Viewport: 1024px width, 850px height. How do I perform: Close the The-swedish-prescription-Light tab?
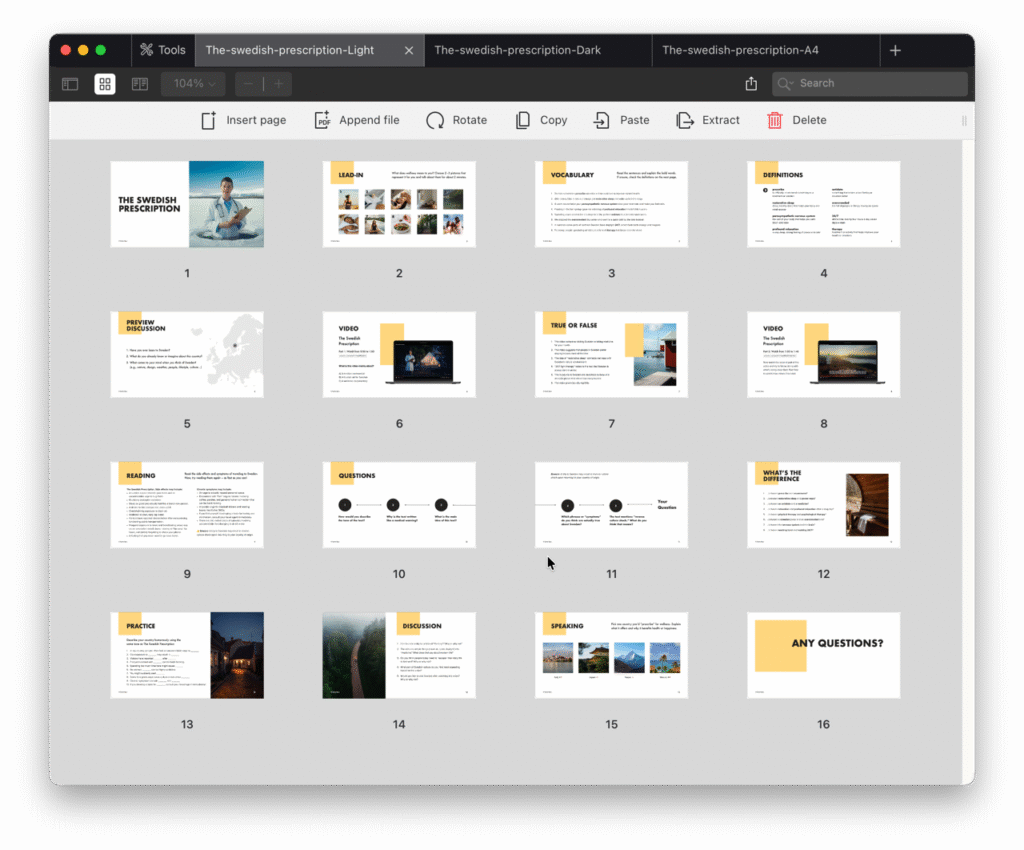[409, 50]
